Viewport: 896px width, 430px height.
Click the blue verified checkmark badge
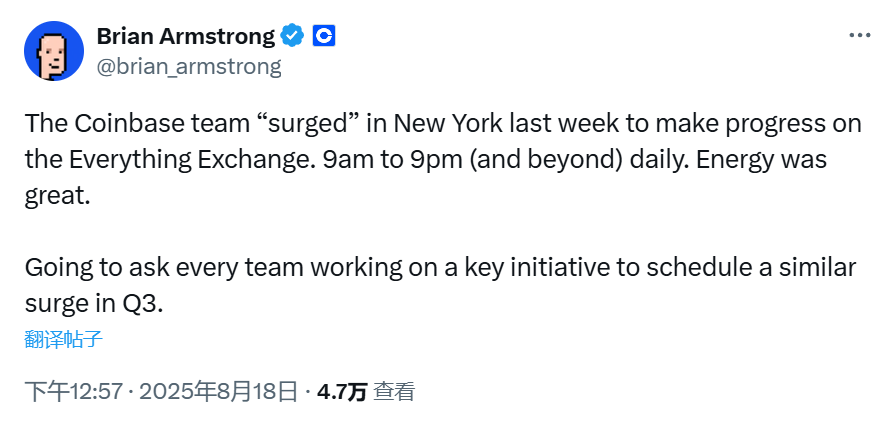pyautogui.click(x=292, y=37)
